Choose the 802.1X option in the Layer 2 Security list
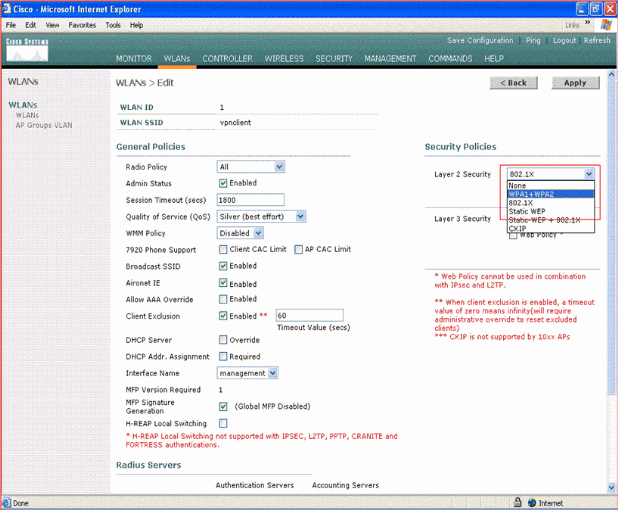Viewport: 618px width, 510px height. pyautogui.click(x=551, y=203)
